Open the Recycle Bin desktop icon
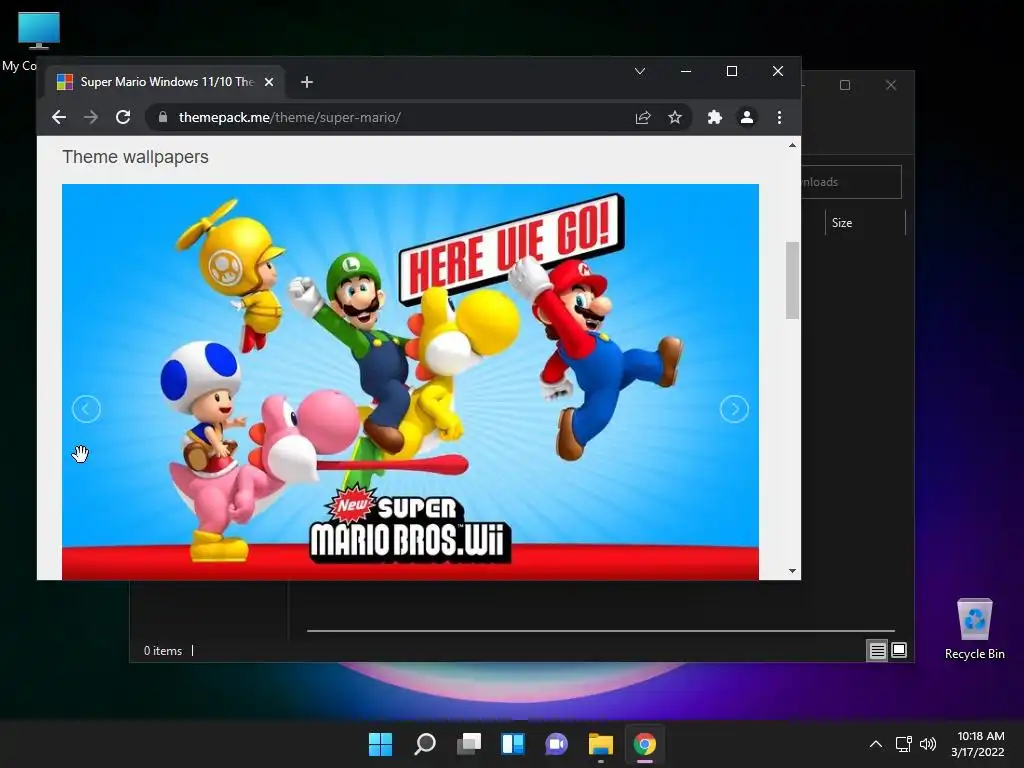The height and width of the screenshot is (768, 1024). tap(974, 629)
